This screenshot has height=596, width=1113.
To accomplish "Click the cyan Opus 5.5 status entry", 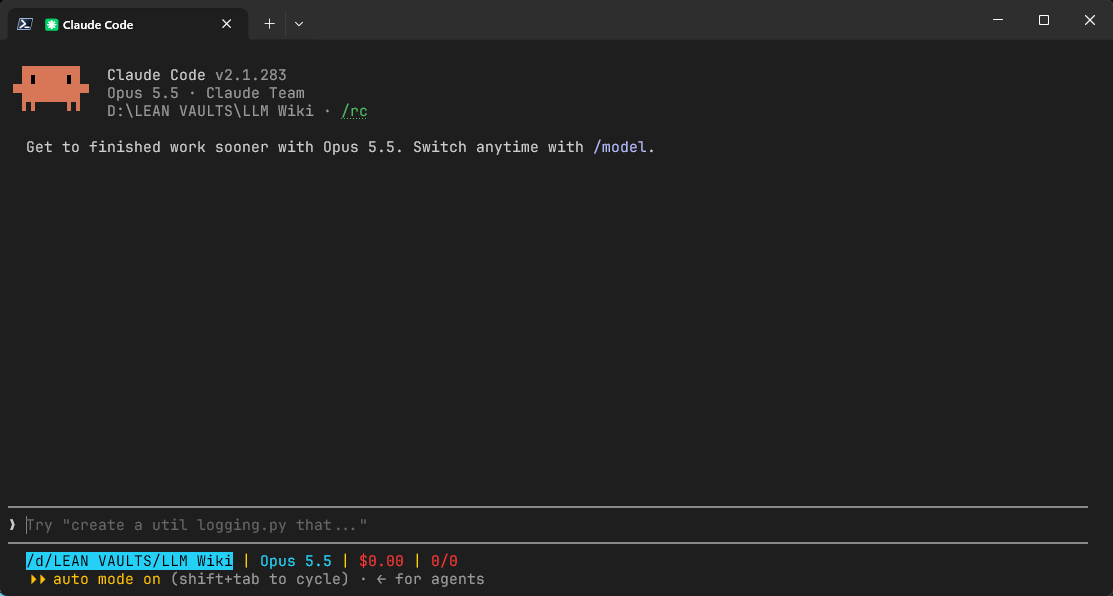I will click(x=296, y=561).
